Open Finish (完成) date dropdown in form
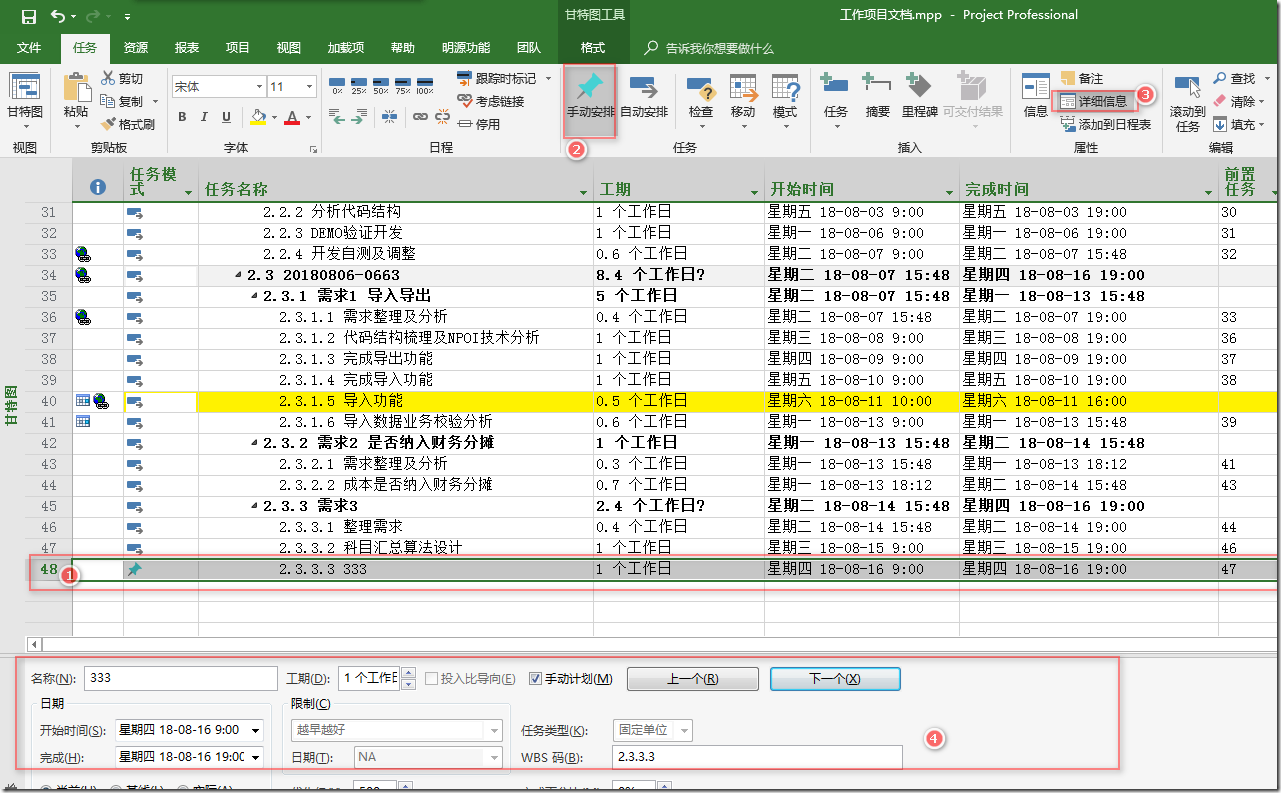 pos(257,757)
